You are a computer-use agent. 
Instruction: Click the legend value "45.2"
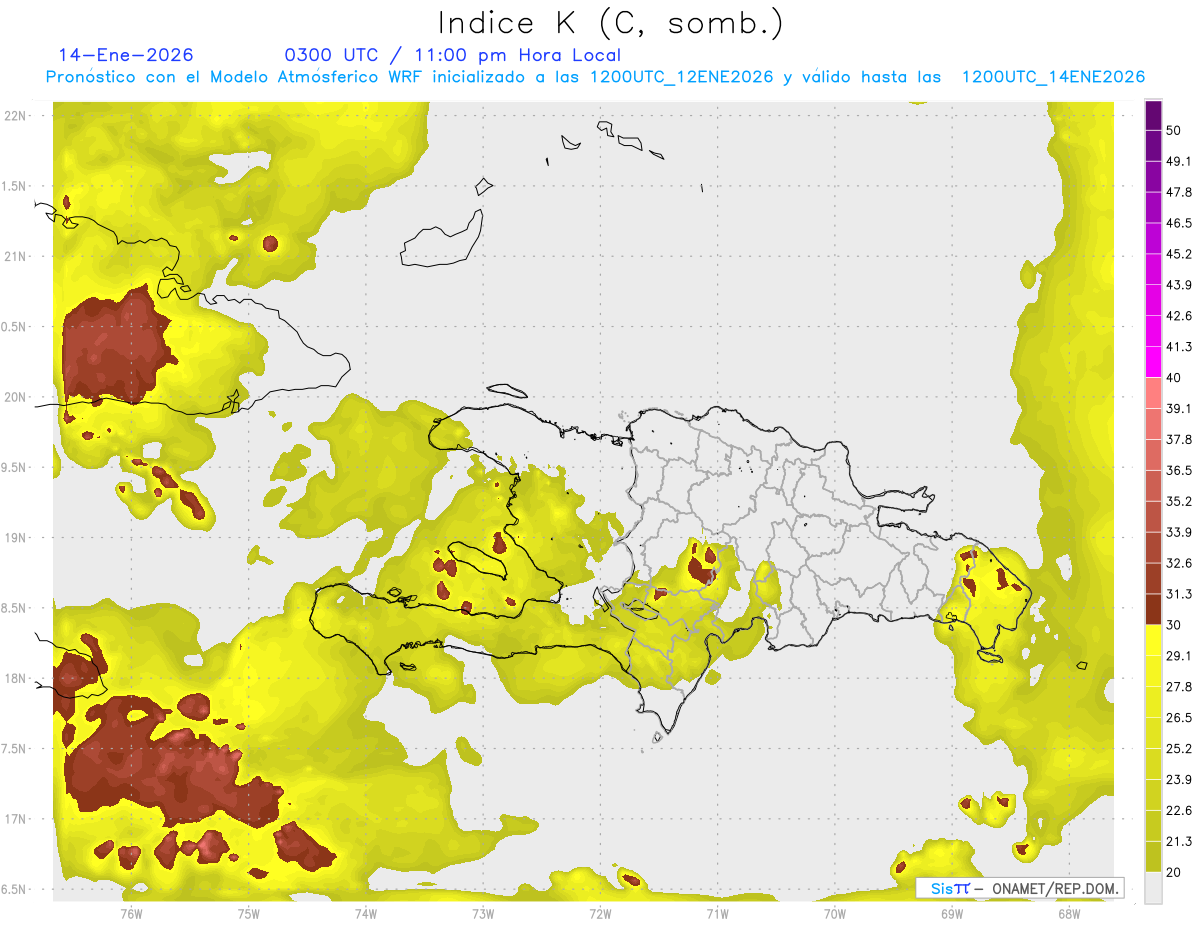point(1179,255)
